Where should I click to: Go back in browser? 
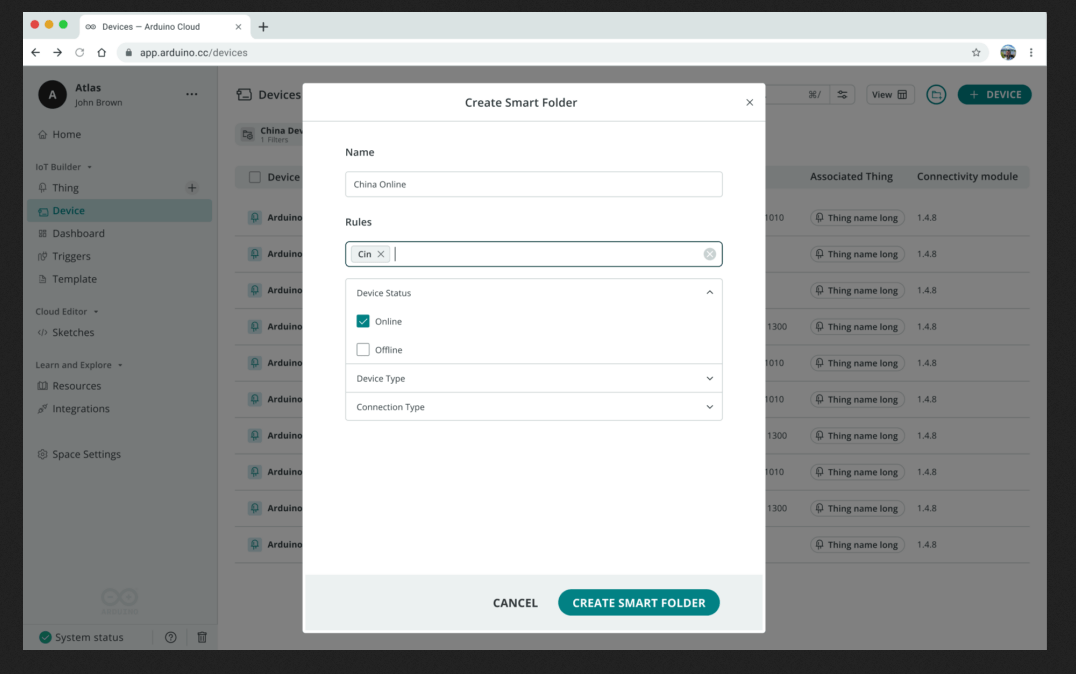click(x=36, y=52)
